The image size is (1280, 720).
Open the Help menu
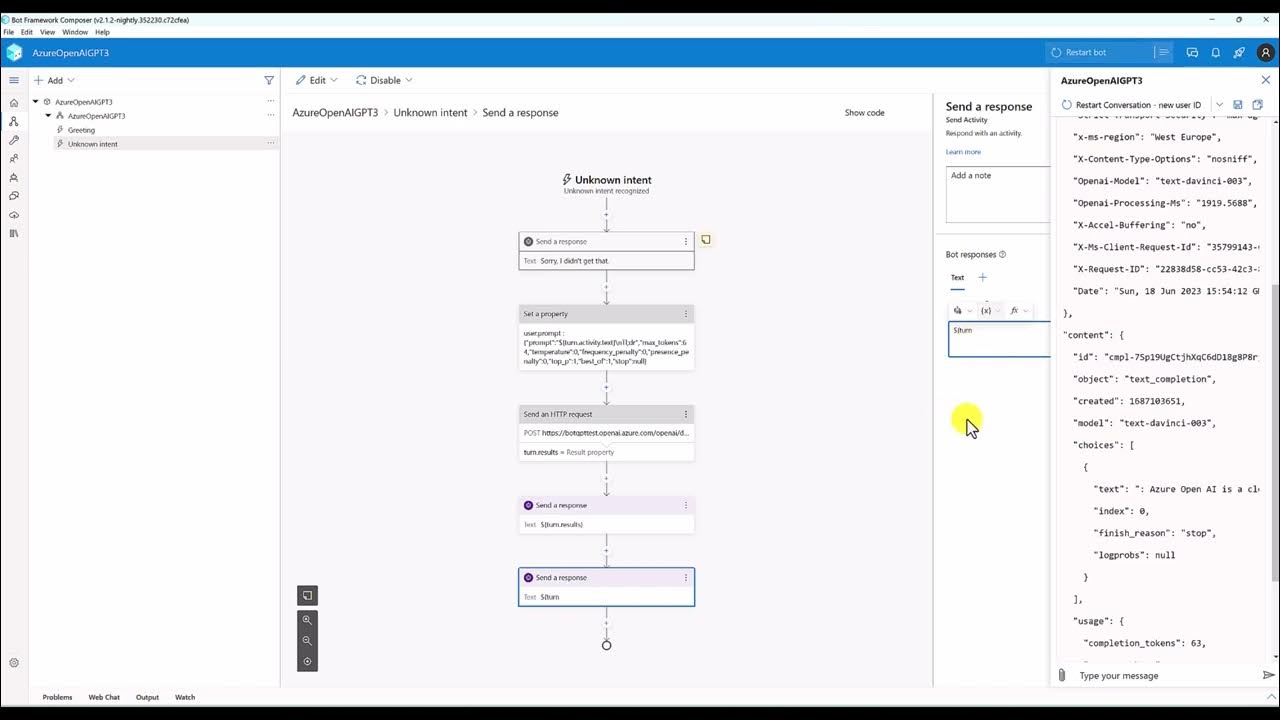102,32
